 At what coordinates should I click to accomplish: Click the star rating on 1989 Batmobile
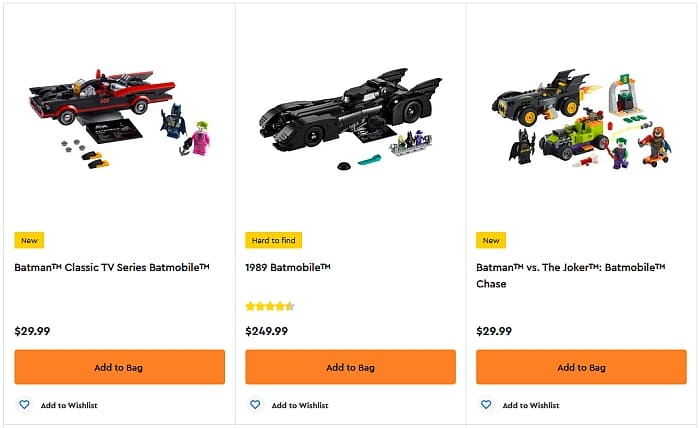click(x=270, y=306)
